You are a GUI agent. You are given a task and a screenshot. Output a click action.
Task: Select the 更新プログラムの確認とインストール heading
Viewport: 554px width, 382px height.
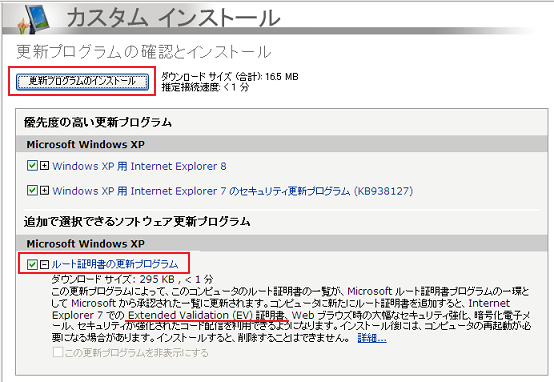[x=144, y=52]
